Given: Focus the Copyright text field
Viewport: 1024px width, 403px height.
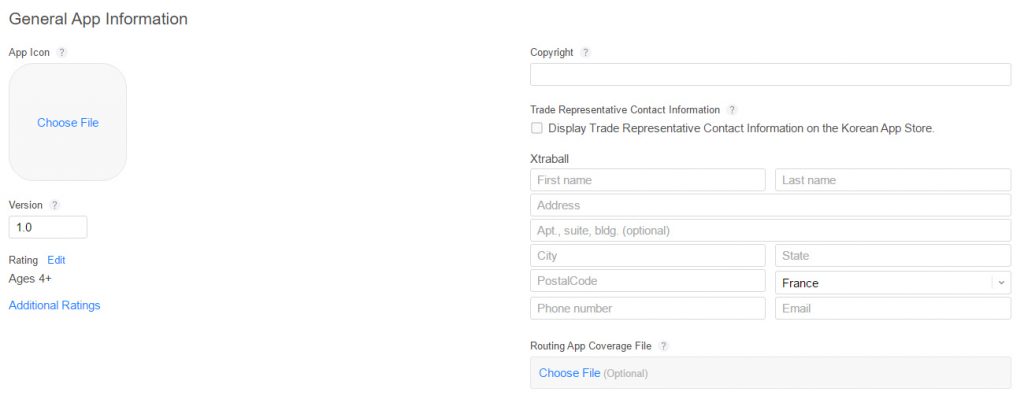Looking at the screenshot, I should (770, 75).
